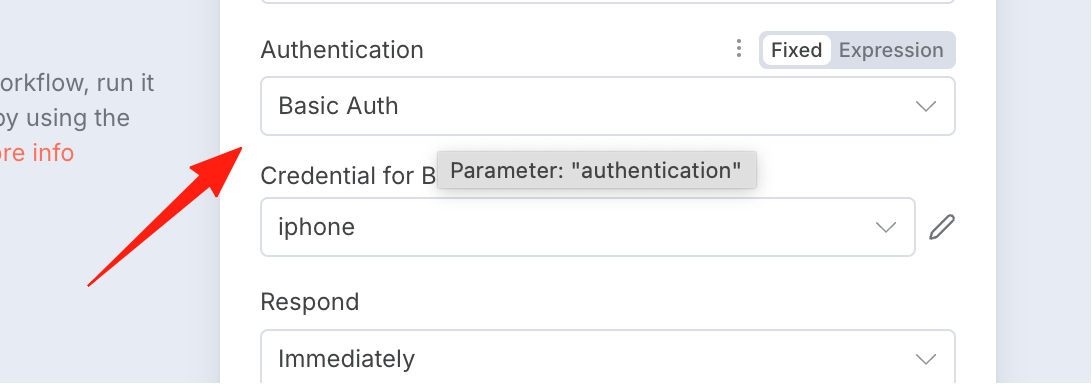Edit the iphone credential via pencil icon
Image resolution: width=1092 pixels, height=384 pixels.
tap(942, 227)
